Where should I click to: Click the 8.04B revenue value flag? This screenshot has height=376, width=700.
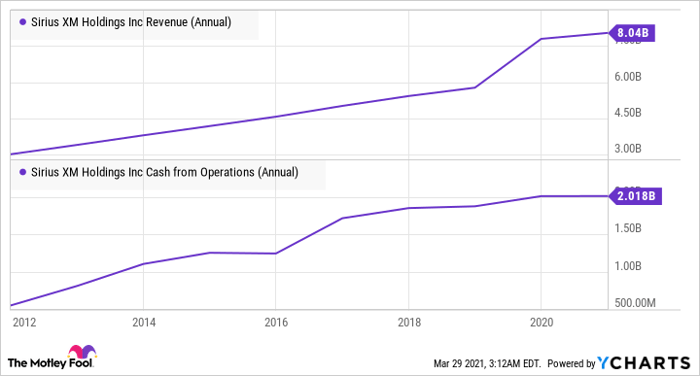(x=632, y=33)
